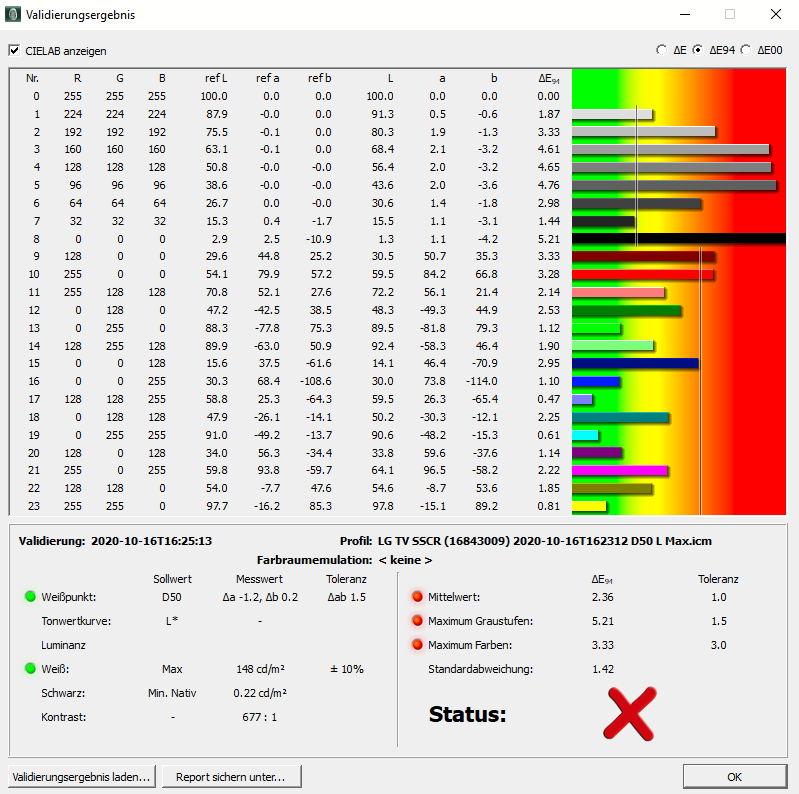
Task: Click green status dot beside Weißpunkt
Action: (31, 596)
